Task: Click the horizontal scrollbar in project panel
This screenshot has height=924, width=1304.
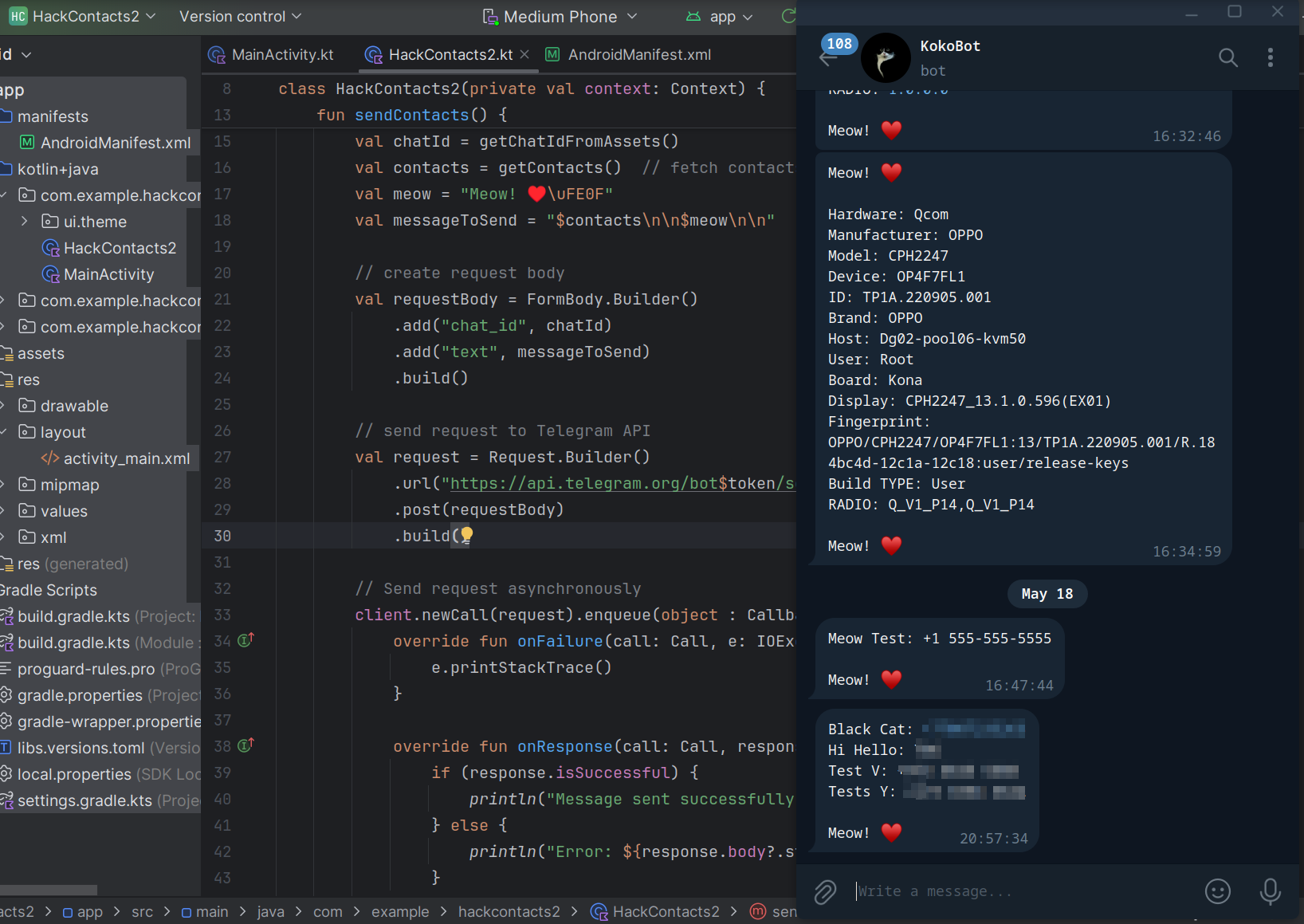Action: [49, 890]
